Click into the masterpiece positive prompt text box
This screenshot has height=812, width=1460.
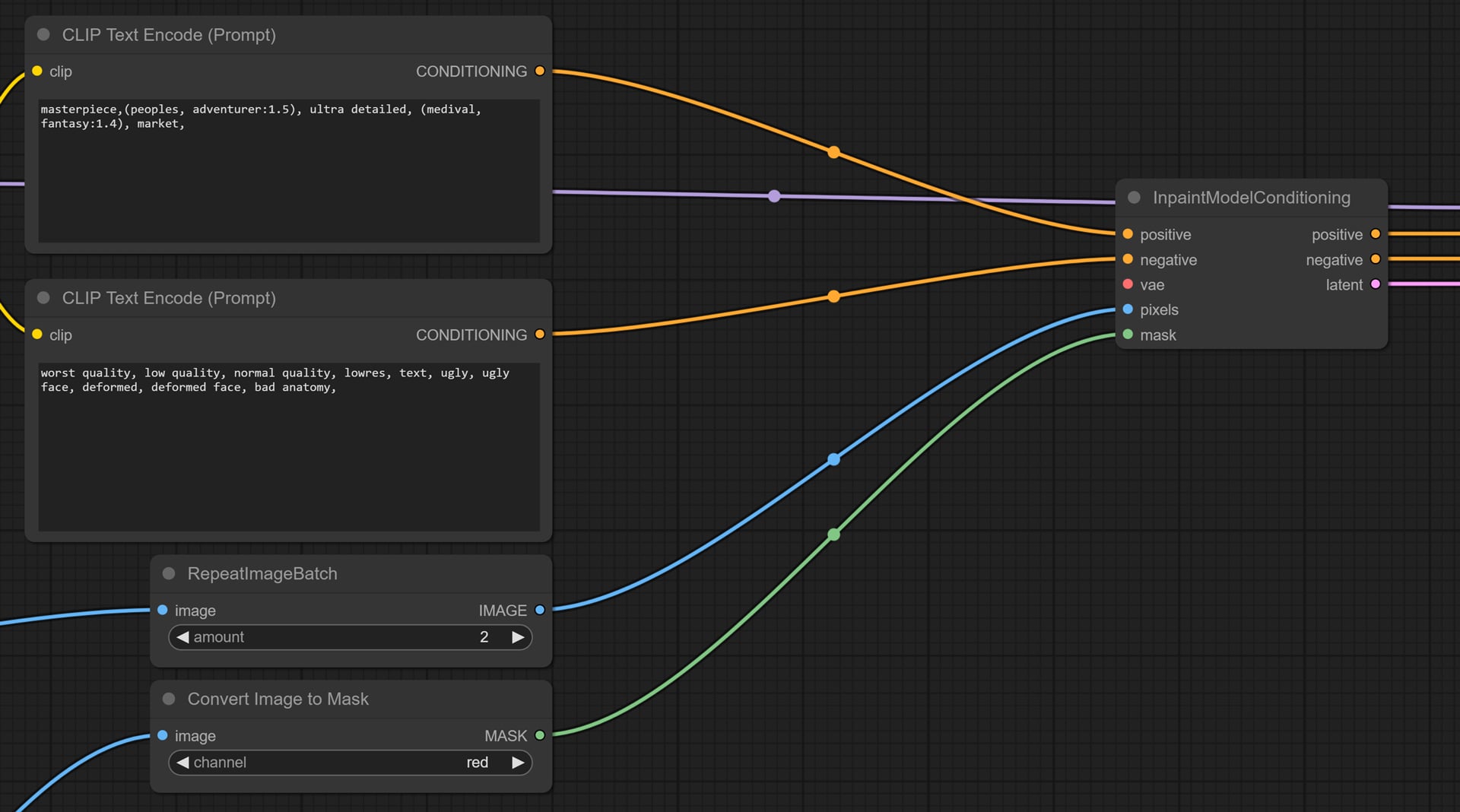(x=289, y=171)
